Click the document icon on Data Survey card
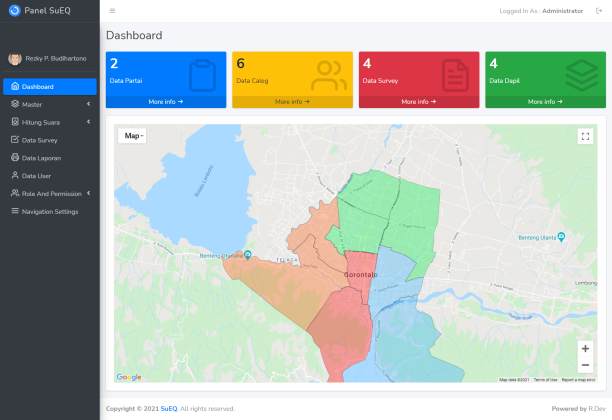 (455, 74)
